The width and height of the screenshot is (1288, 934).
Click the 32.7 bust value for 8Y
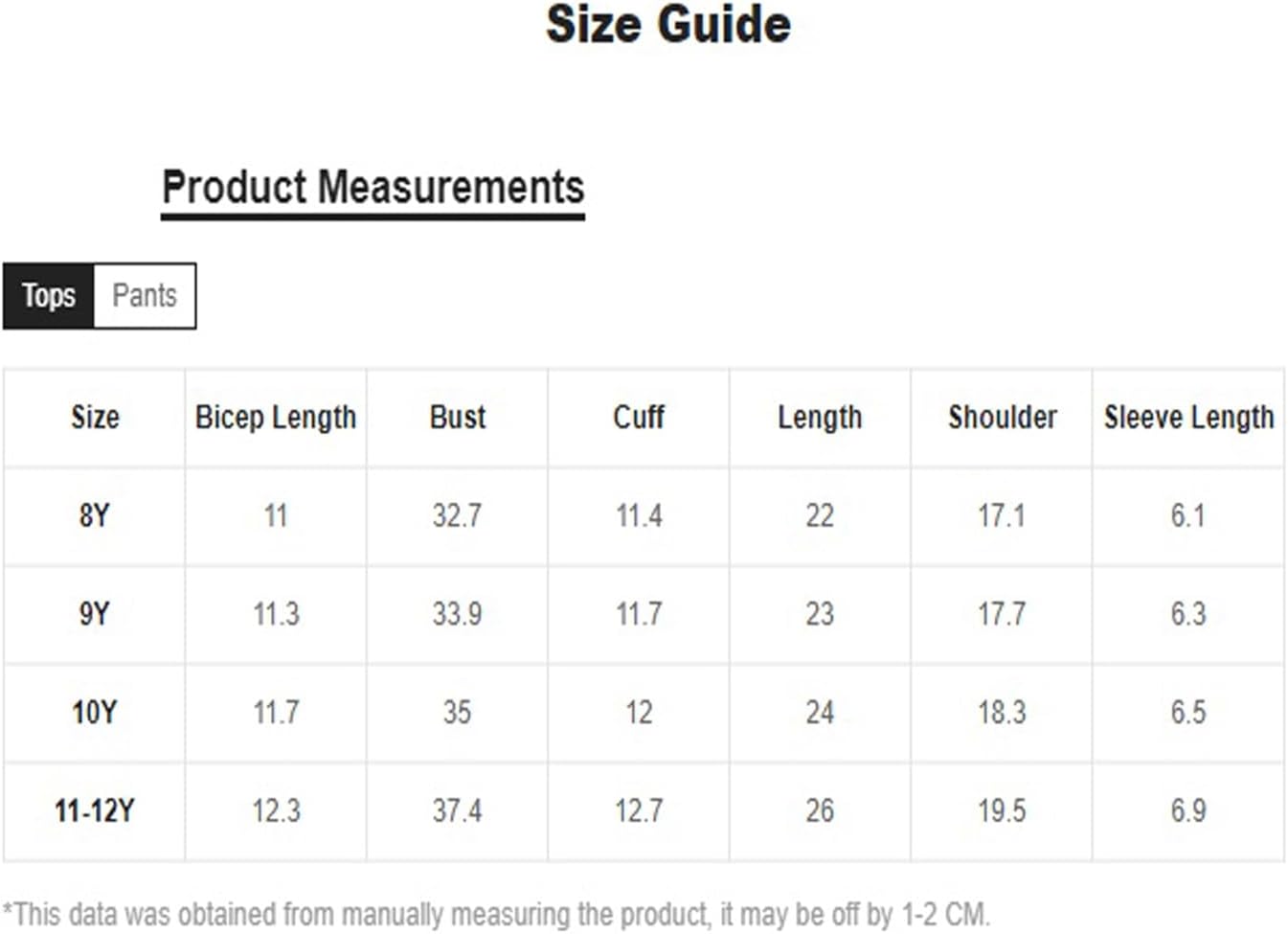(457, 516)
